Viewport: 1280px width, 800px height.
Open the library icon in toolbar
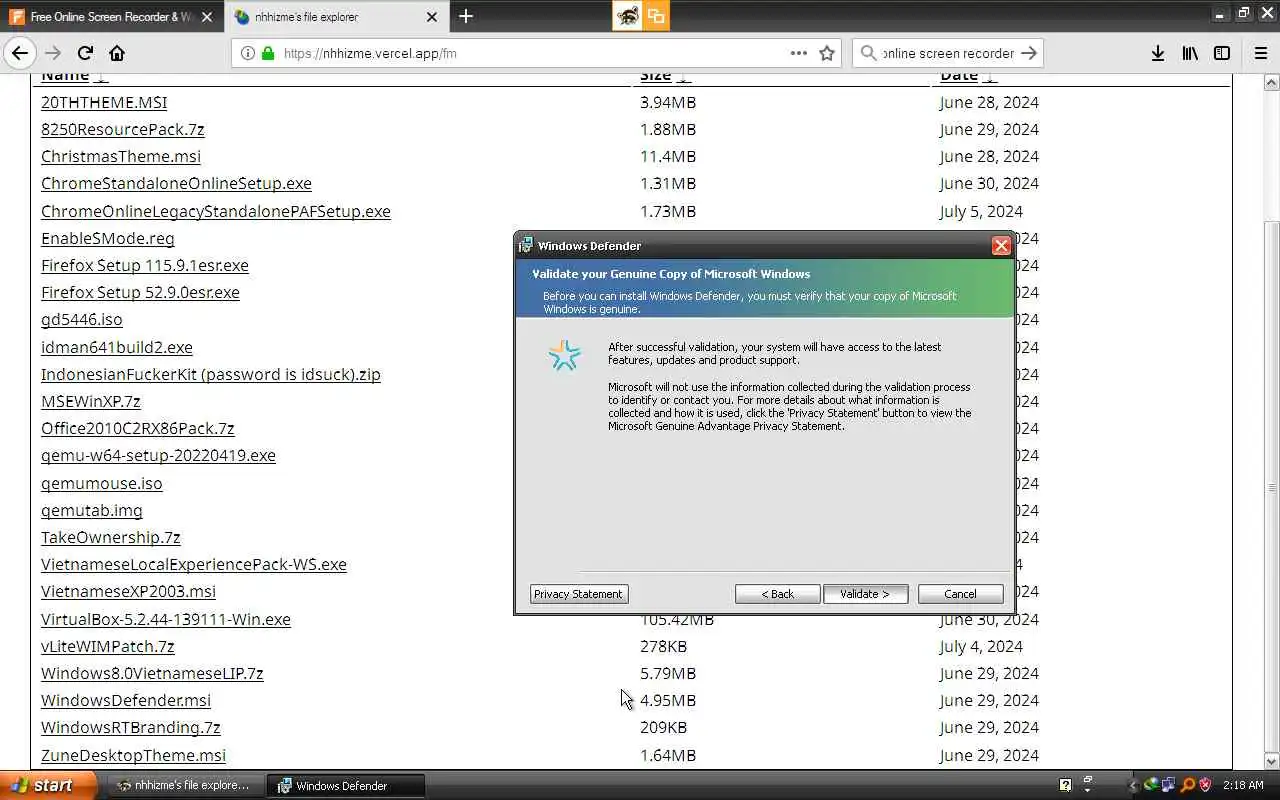1190,53
